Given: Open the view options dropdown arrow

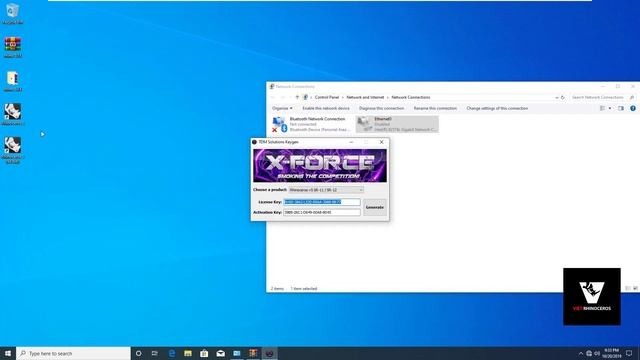Looking at the screenshot, I should tap(610, 109).
